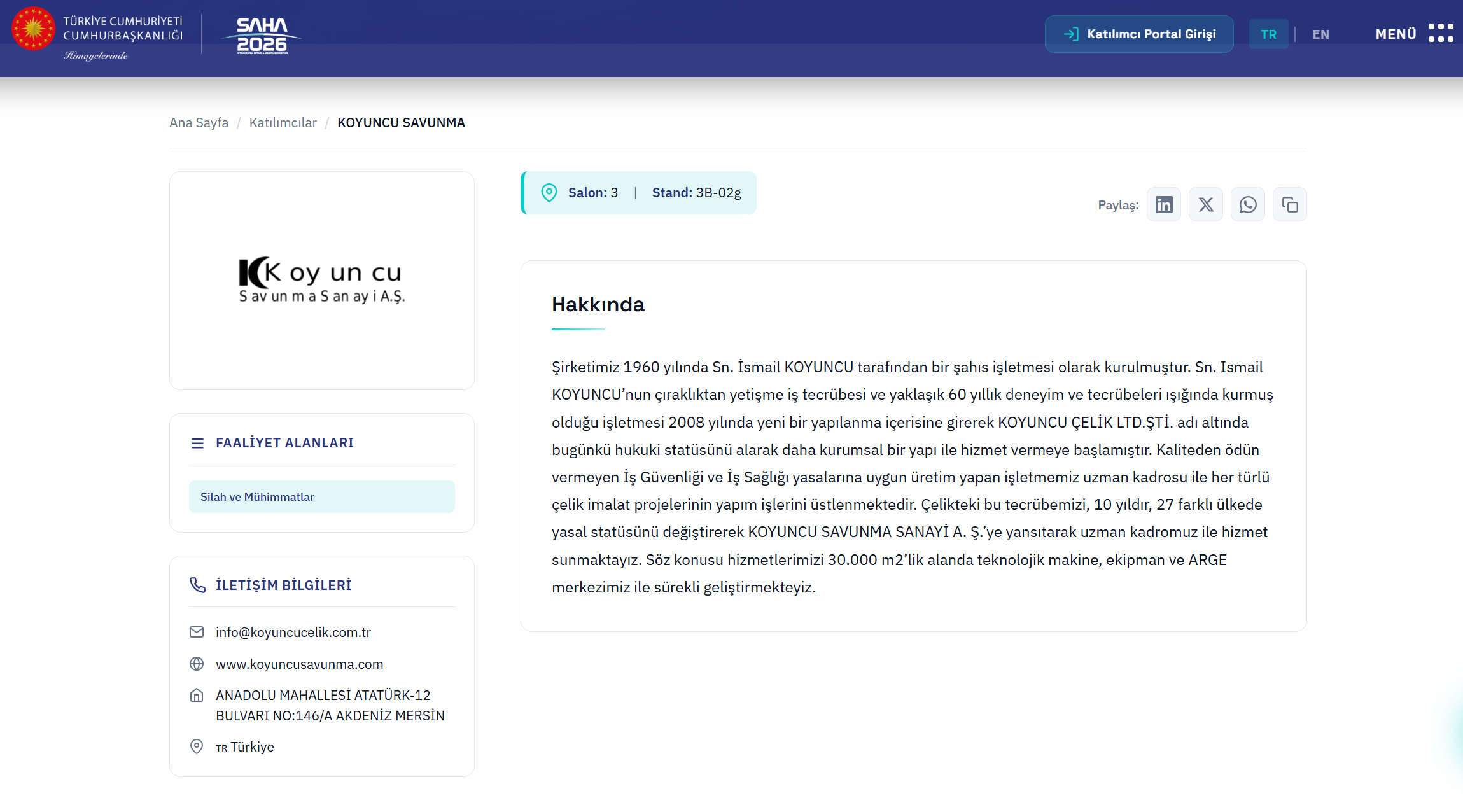Click the globe website icon
The width and height of the screenshot is (1463, 812).
[x=197, y=664]
